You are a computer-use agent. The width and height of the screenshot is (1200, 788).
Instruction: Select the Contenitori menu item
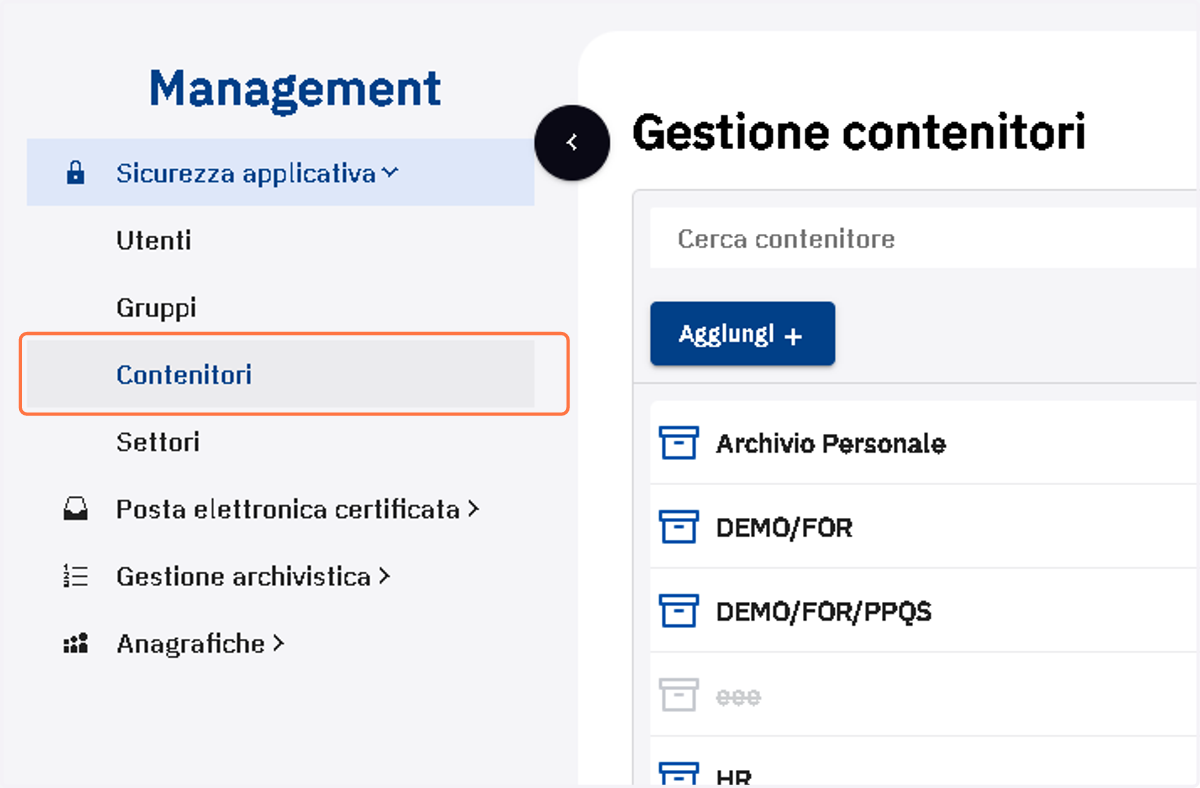(281, 374)
